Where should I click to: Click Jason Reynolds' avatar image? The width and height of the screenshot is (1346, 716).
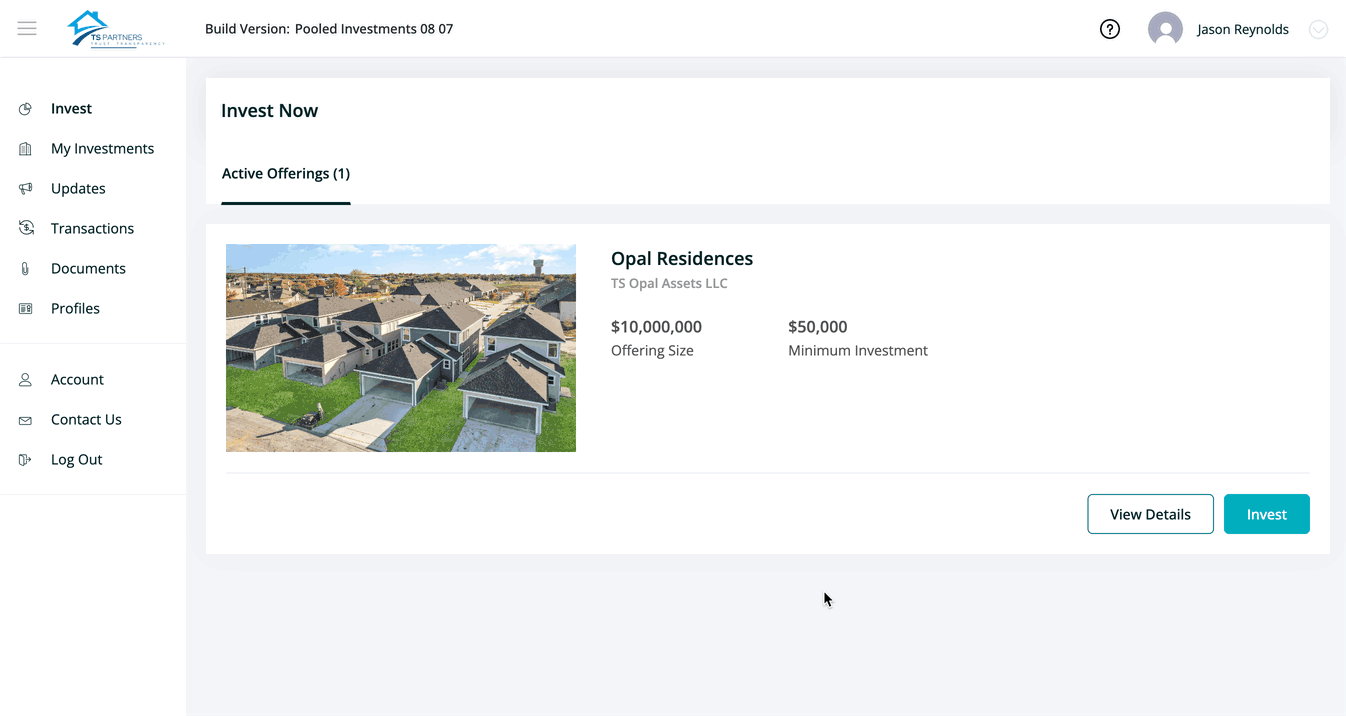click(1165, 29)
